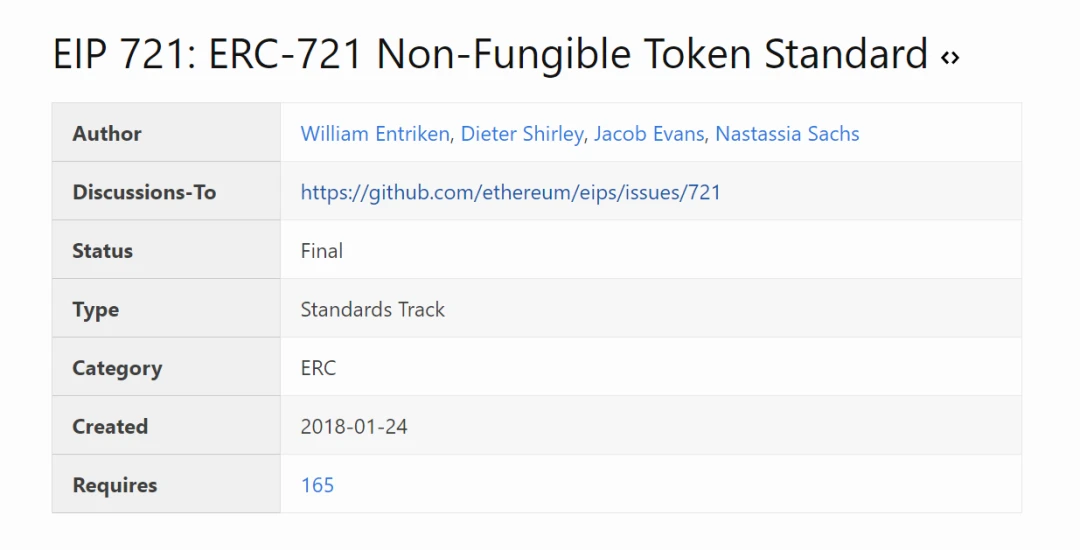Select the Discussions-To label cell

pos(166,191)
